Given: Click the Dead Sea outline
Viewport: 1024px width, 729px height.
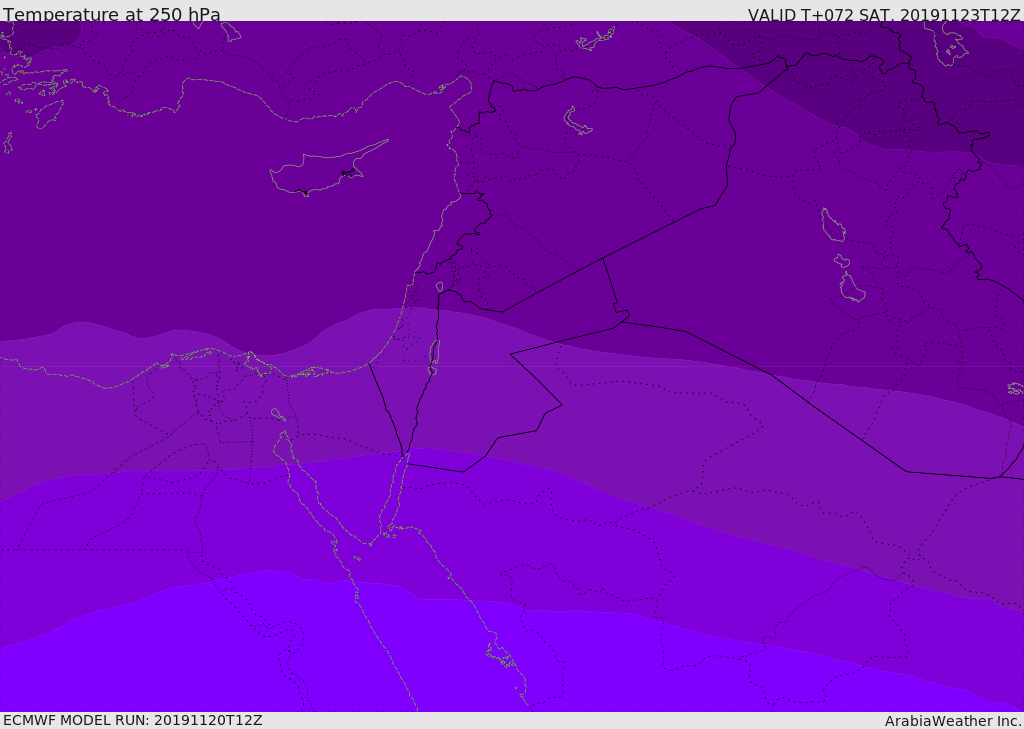Looking at the screenshot, I should pyautogui.click(x=434, y=356).
